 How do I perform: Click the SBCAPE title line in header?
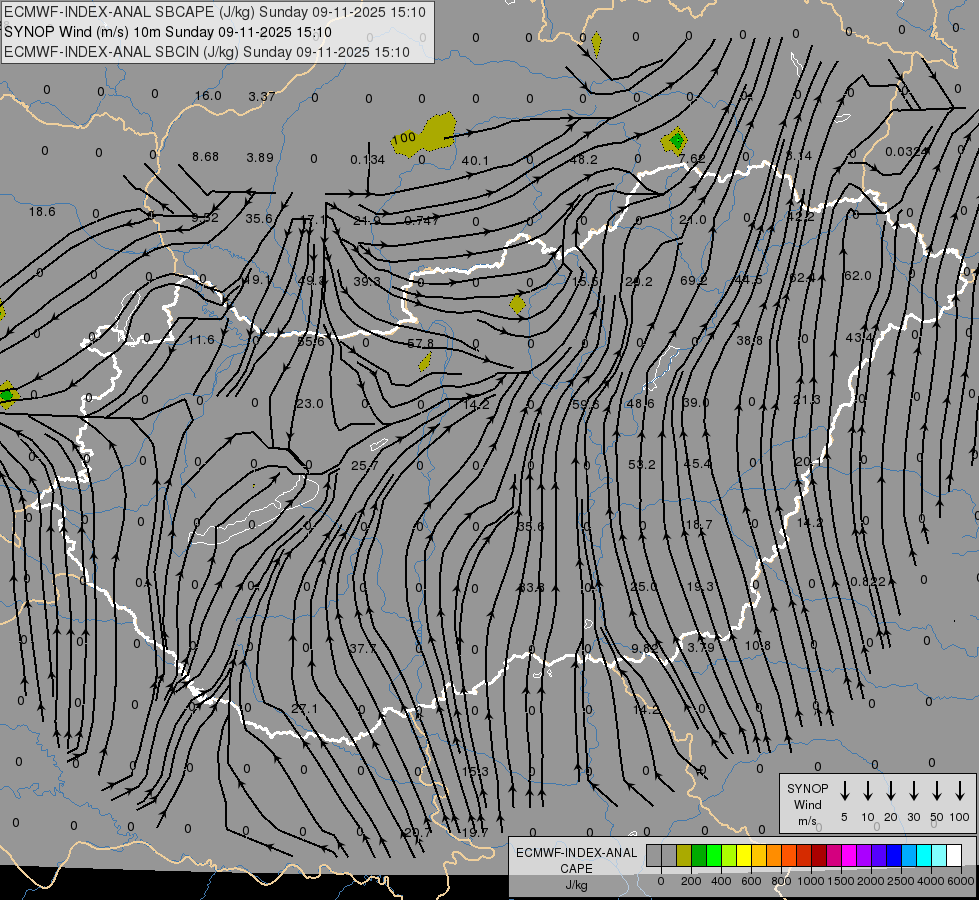pos(215,12)
